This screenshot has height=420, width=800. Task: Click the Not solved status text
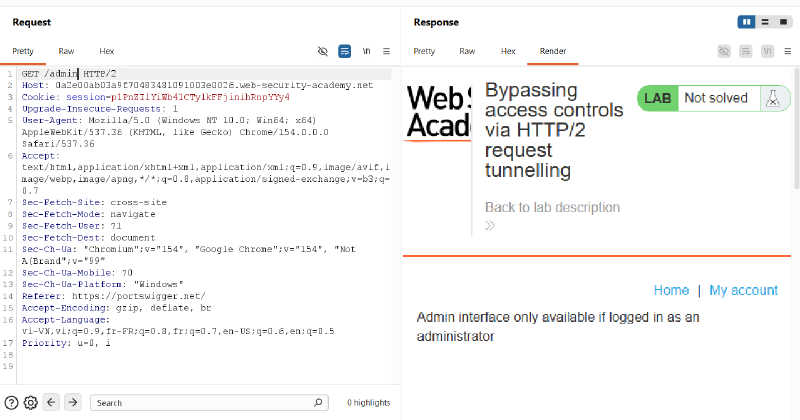[716, 98]
